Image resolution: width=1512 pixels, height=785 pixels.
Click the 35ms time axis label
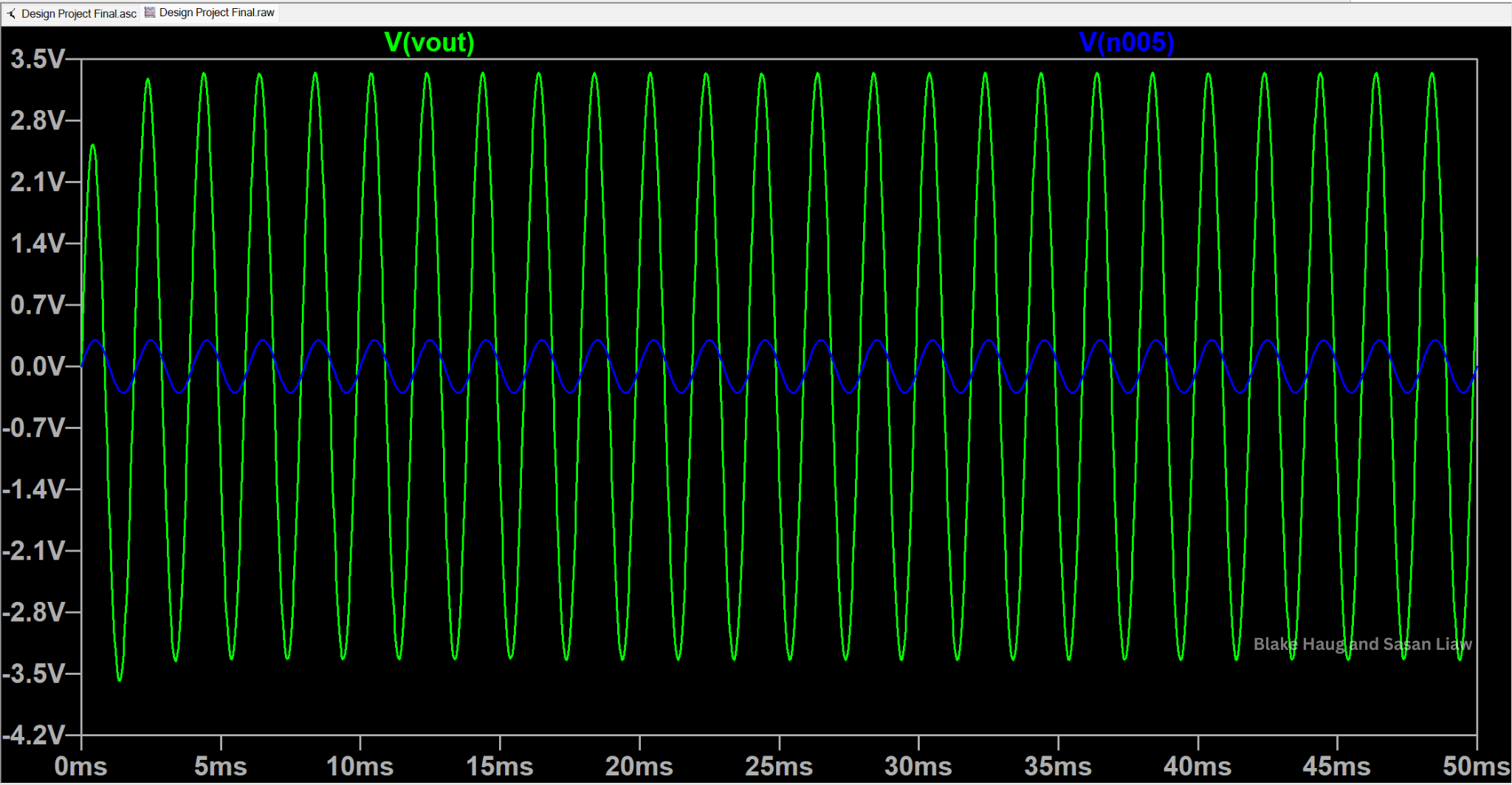(x=1058, y=767)
